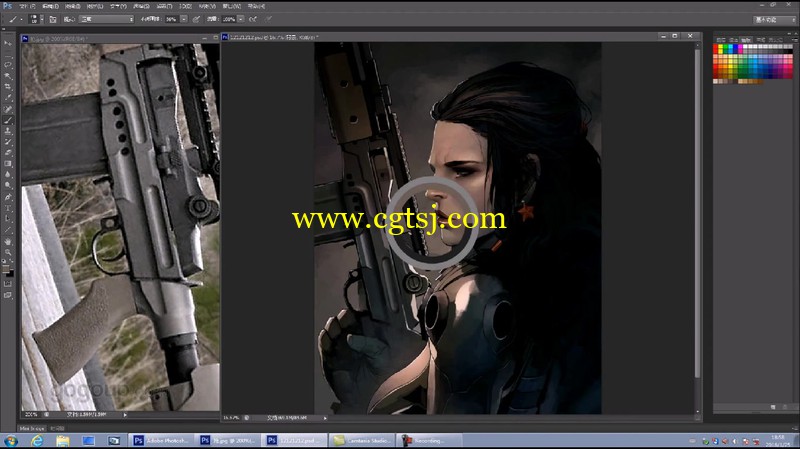Click the main document vertical scrollbar

[x=697, y=214]
